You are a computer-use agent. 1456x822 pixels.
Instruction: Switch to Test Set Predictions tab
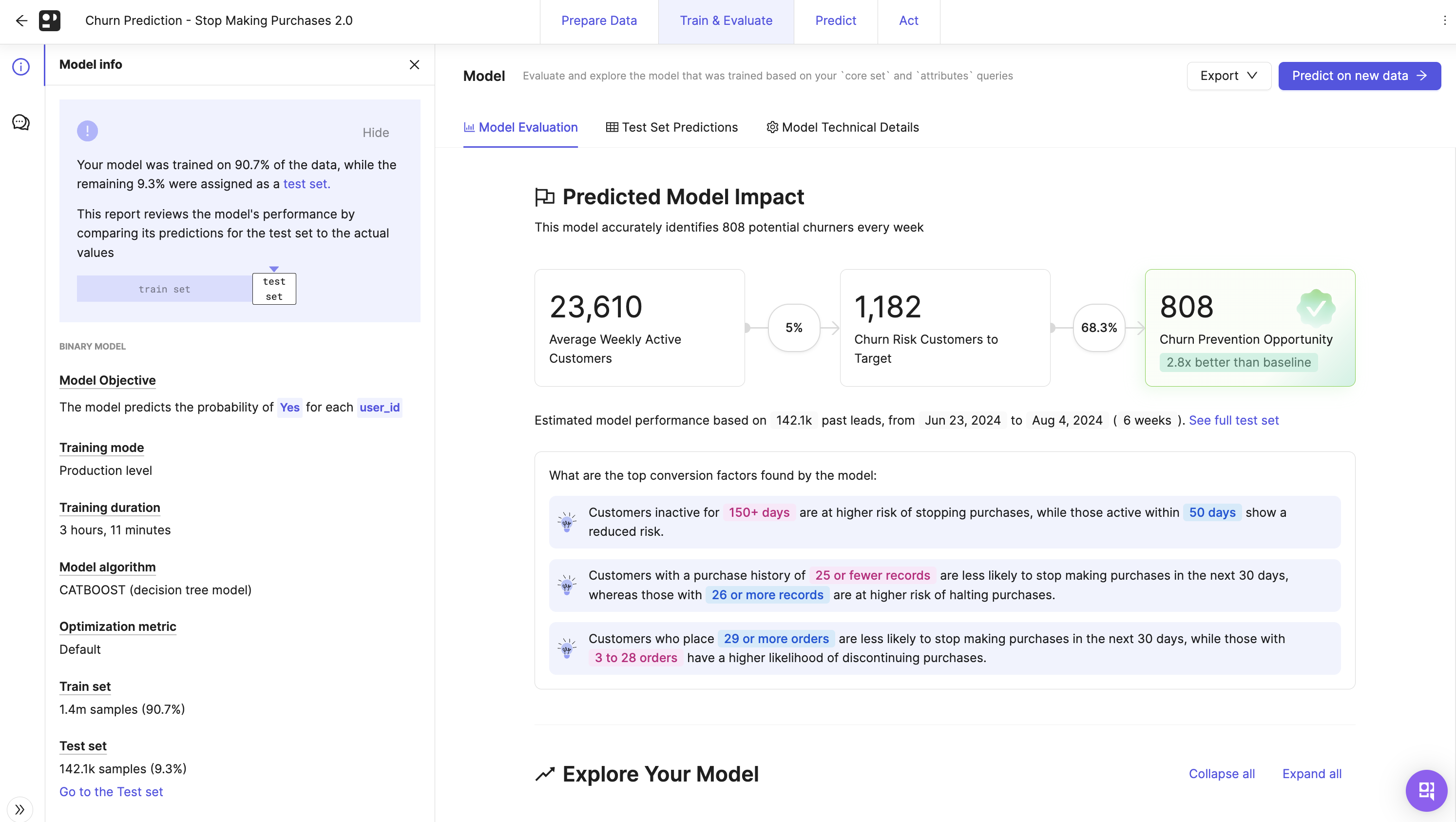(671, 128)
